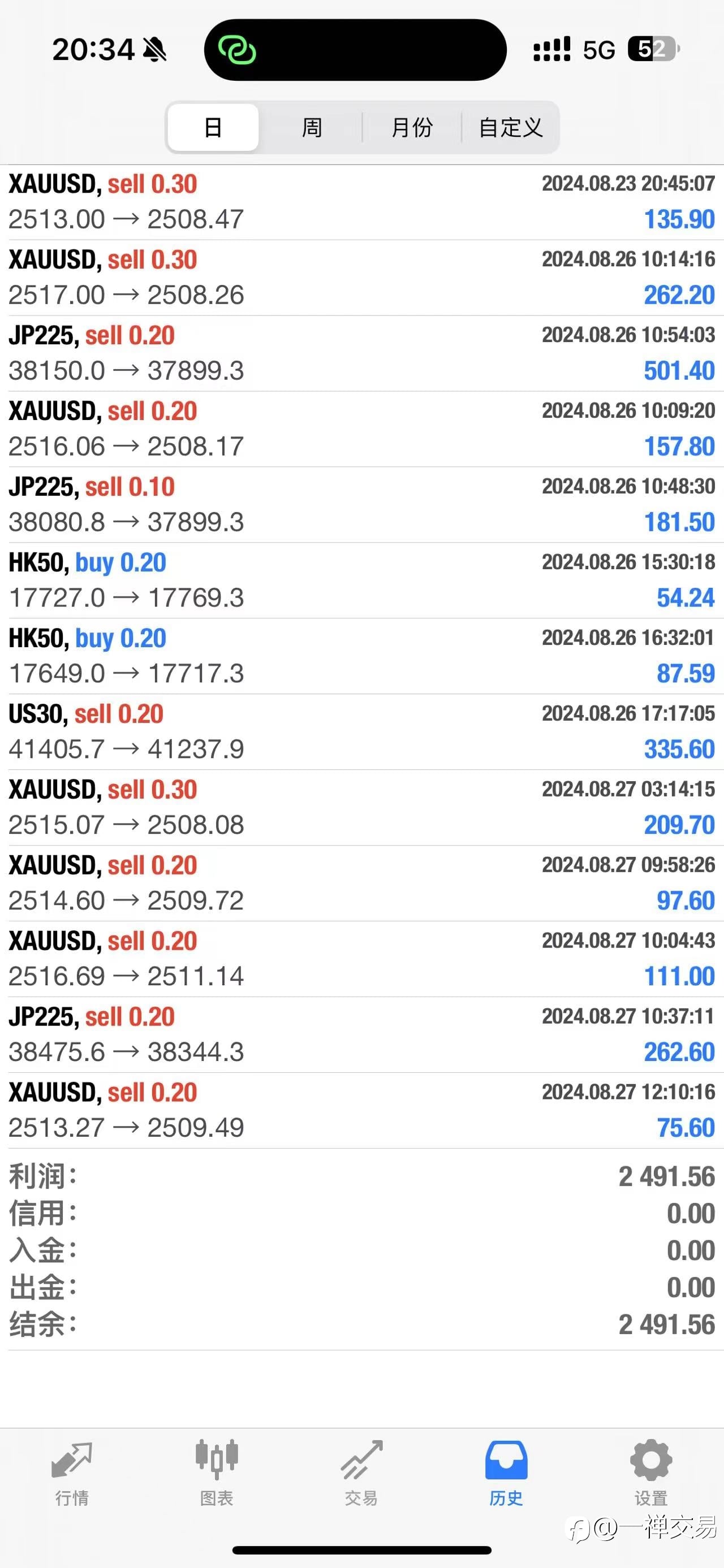
Task: Open XAUUSD sell 0.30 trade with profit 209.70
Action: click(361, 808)
